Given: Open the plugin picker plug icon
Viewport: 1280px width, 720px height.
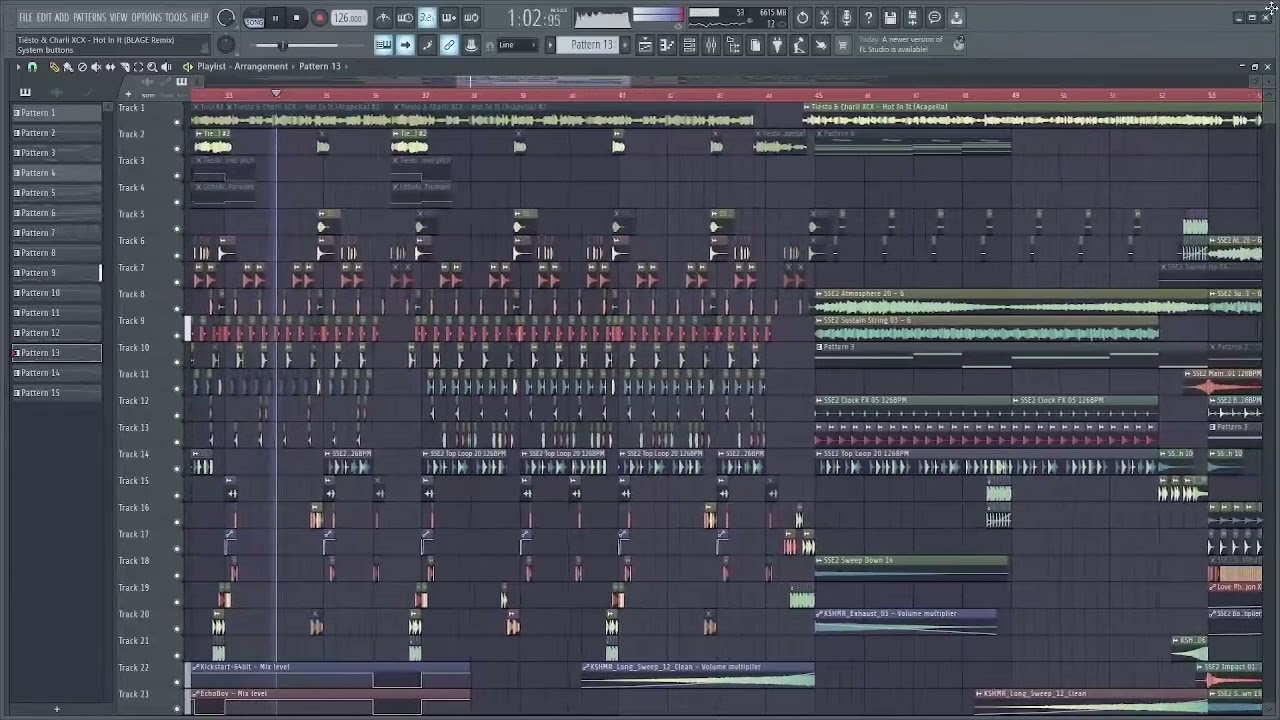Looking at the screenshot, I should [777, 45].
